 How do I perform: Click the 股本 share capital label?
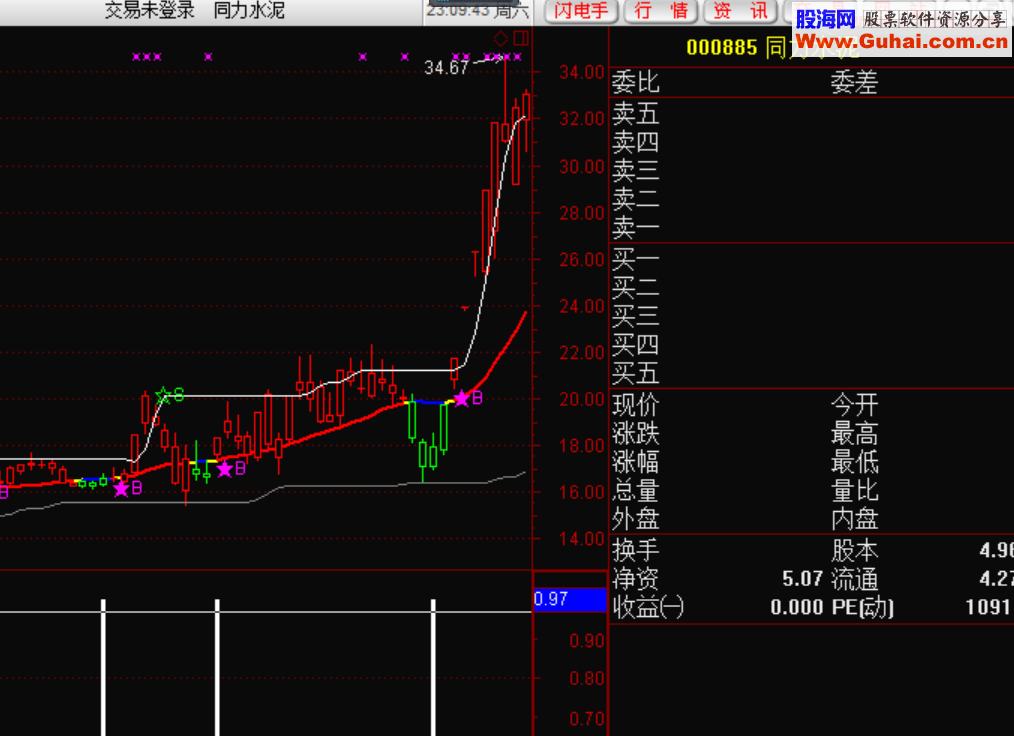854,550
